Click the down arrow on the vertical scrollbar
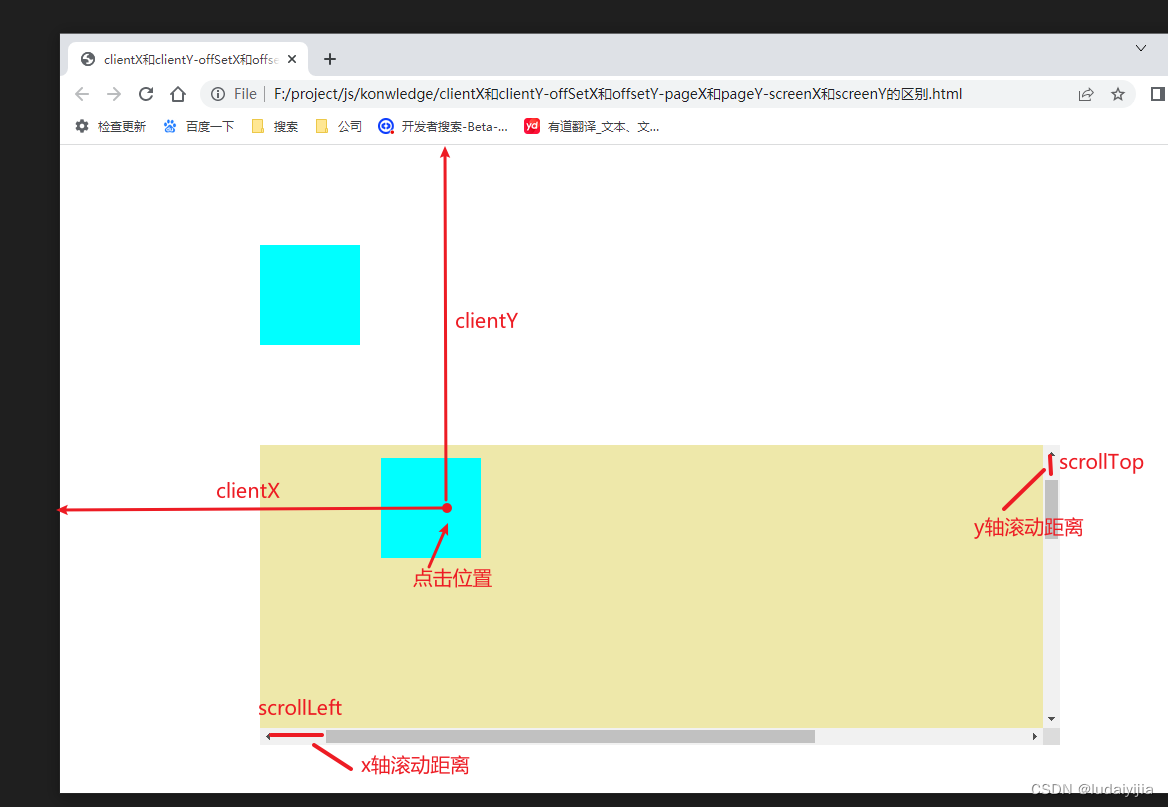Screen dimensions: 1168x807 [x=1051, y=718]
